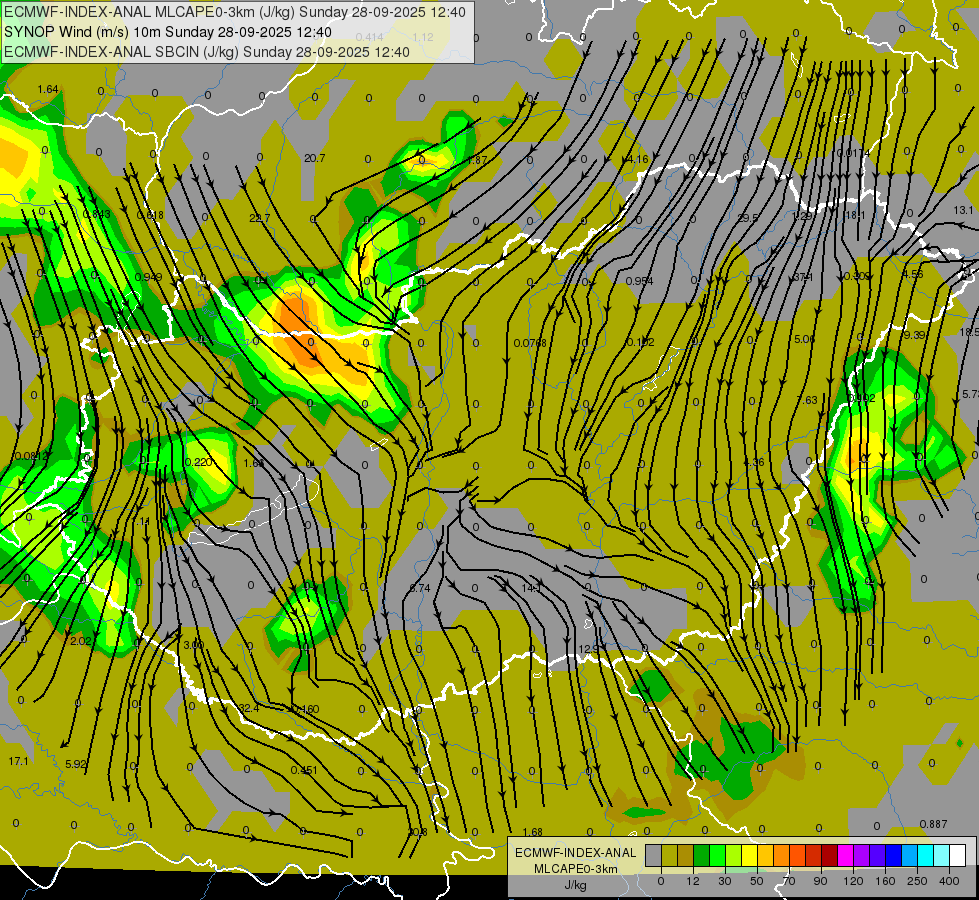Click the map value 0.220
Image resolution: width=979 pixels, height=900 pixels.
(x=199, y=462)
